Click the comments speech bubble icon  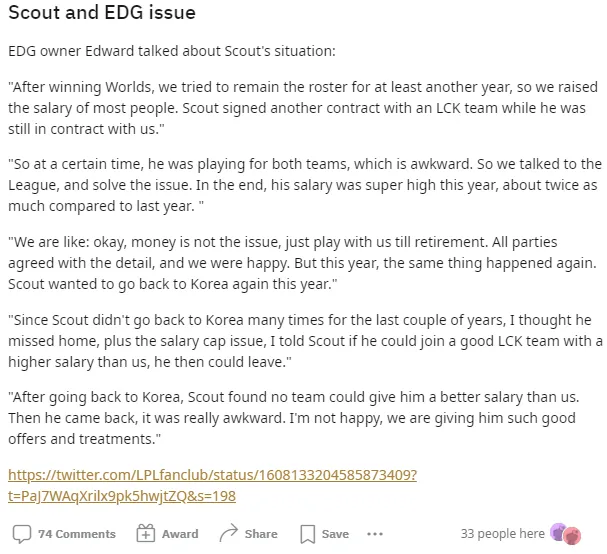pyautogui.click(x=21, y=533)
